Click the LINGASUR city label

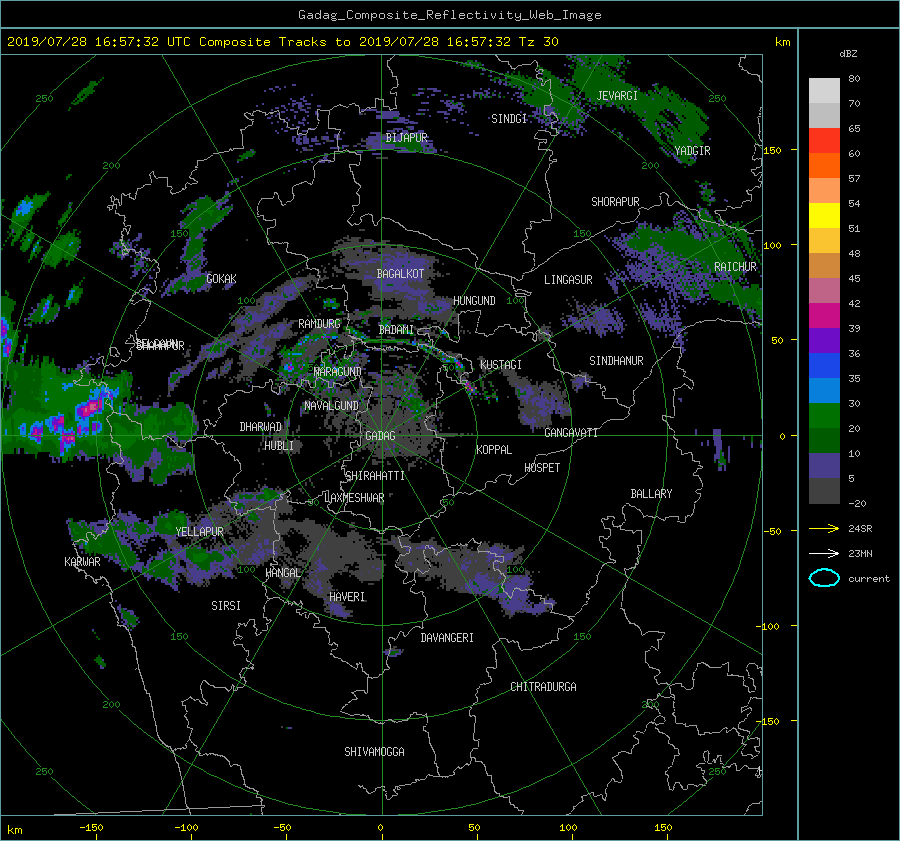568,280
